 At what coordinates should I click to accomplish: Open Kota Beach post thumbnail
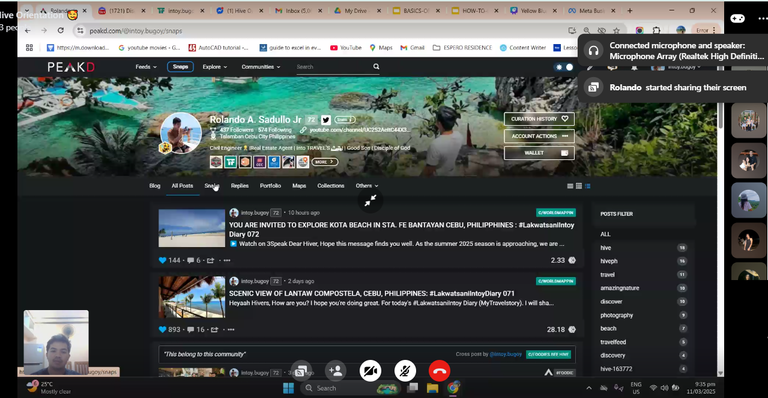(x=192, y=228)
